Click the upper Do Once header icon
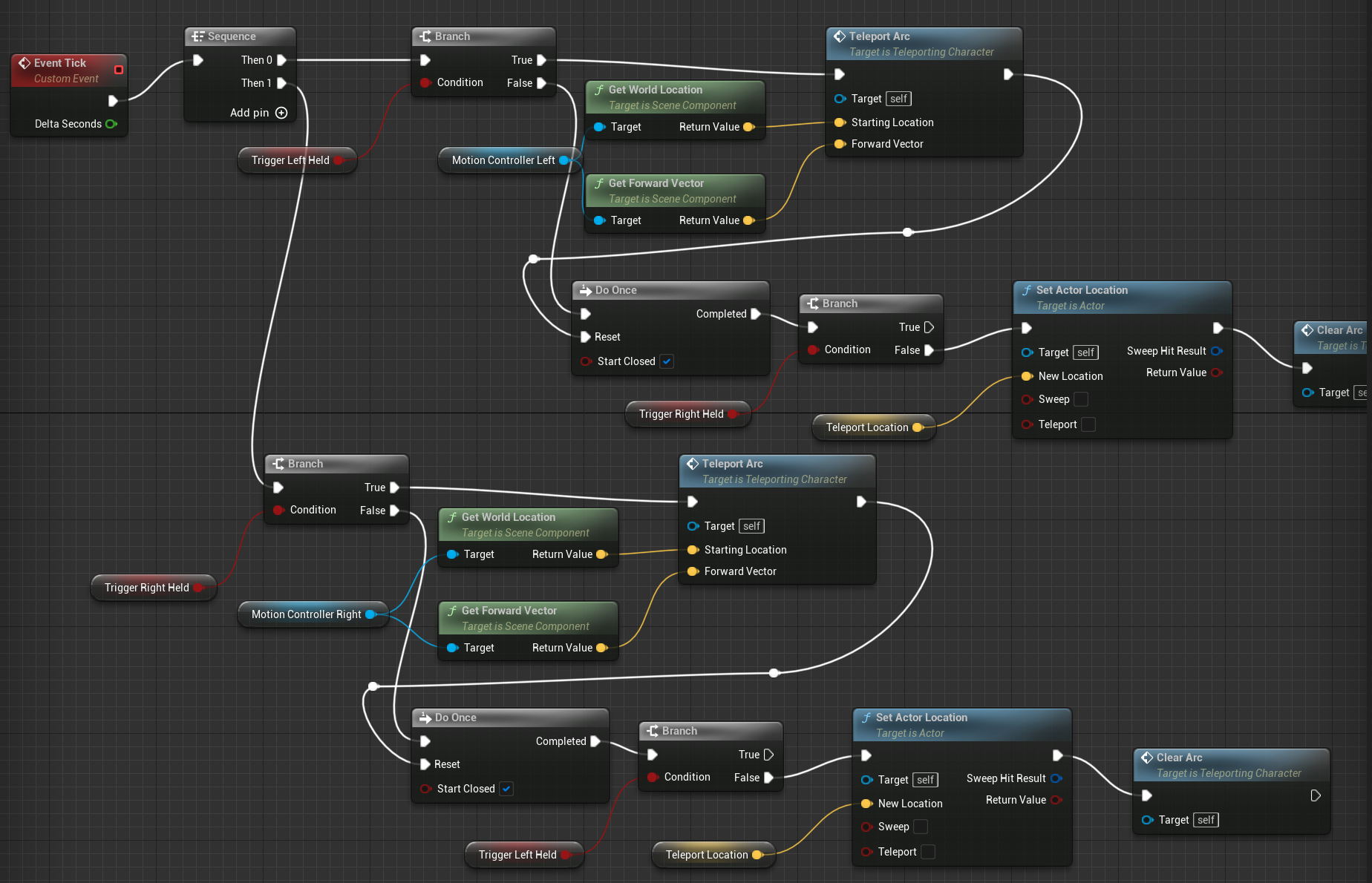The image size is (1372, 883). tap(586, 290)
